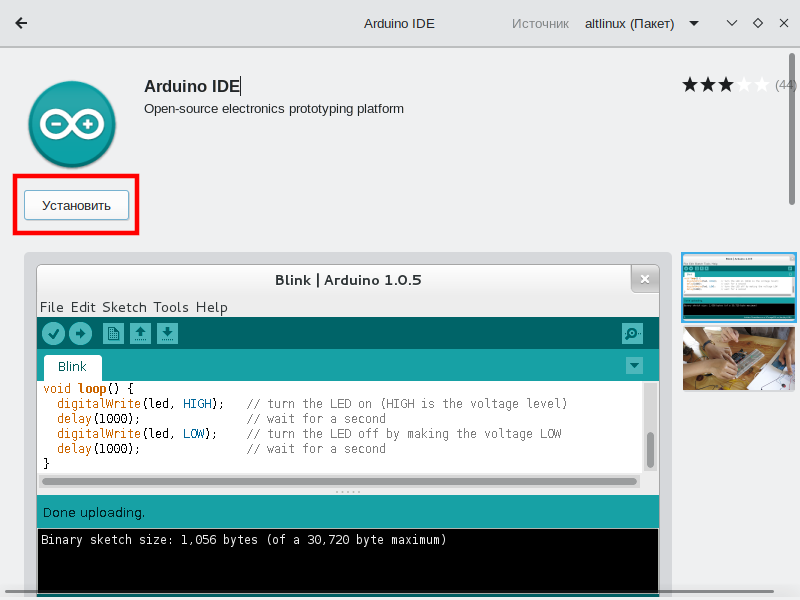
Task: Maximize the window with the diamond icon
Action: point(758,23)
